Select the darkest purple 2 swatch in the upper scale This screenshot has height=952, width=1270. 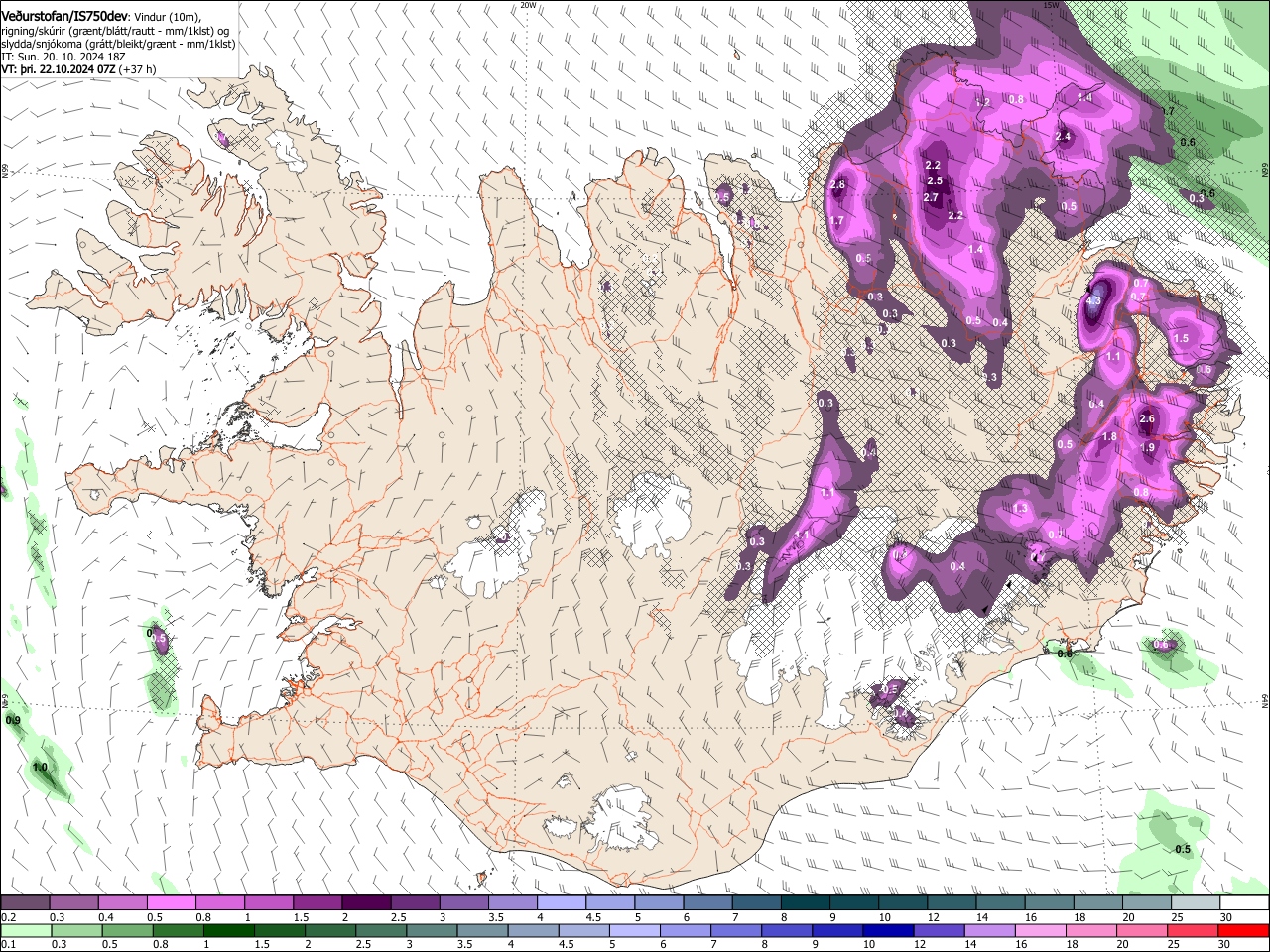pos(366,903)
